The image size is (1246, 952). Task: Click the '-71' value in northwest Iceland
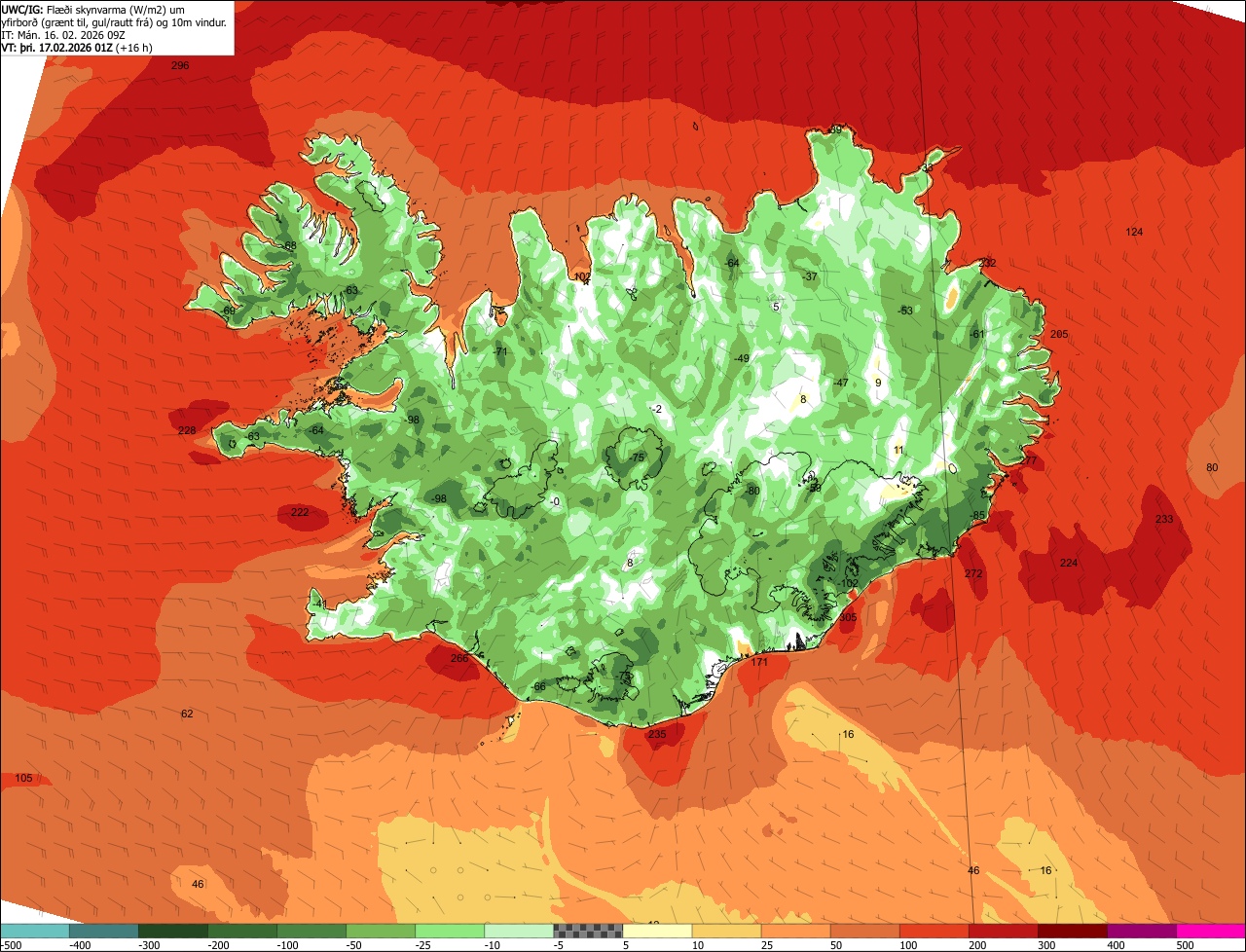pos(501,351)
